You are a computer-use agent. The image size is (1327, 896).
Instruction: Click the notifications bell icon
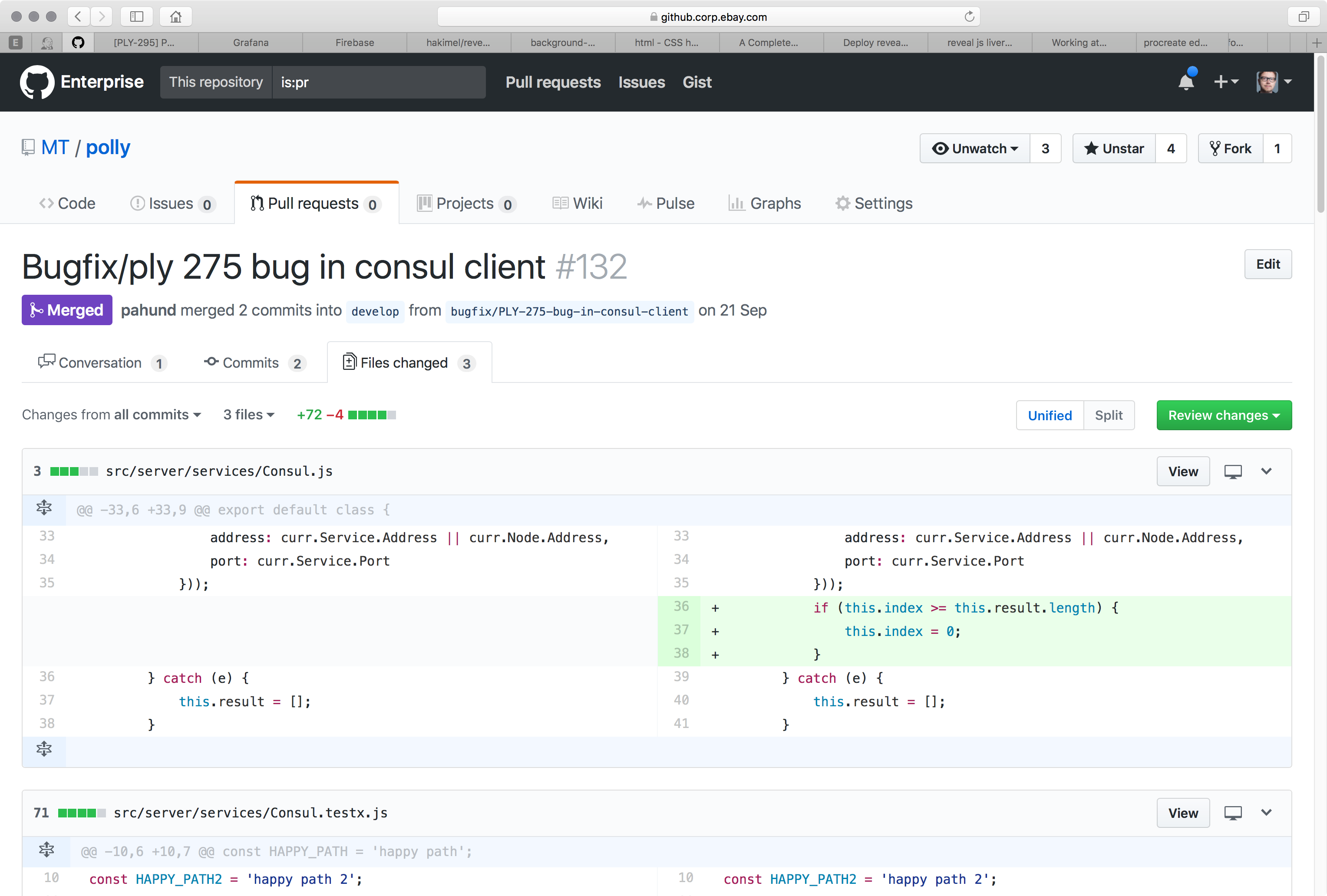[x=1186, y=82]
